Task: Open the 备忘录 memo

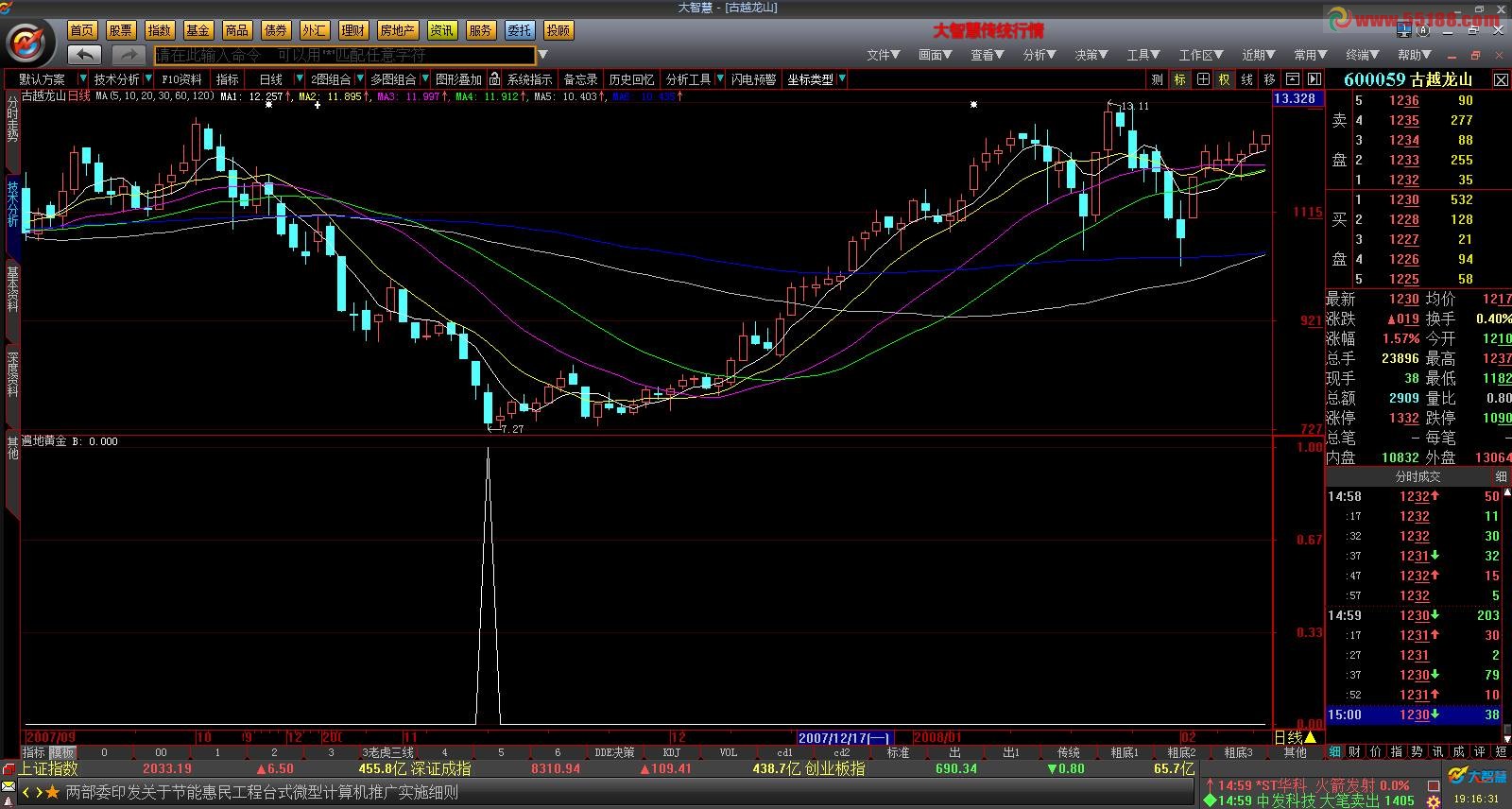Action: [x=580, y=79]
